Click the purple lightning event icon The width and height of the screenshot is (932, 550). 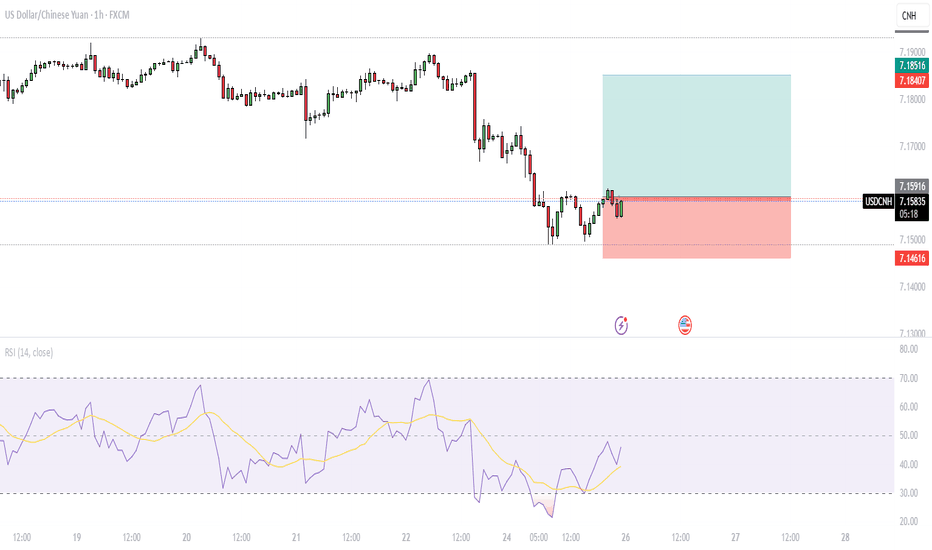pyautogui.click(x=621, y=325)
